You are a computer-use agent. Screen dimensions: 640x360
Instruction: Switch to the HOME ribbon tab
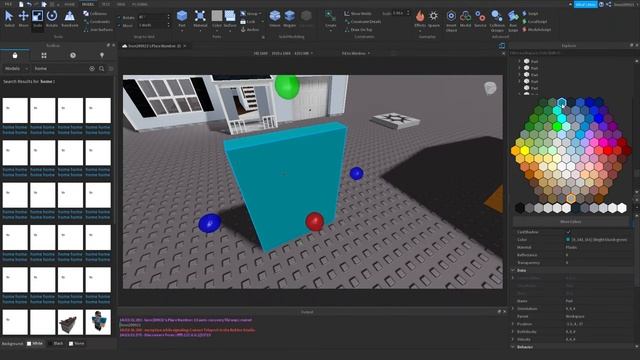click(69, 4)
